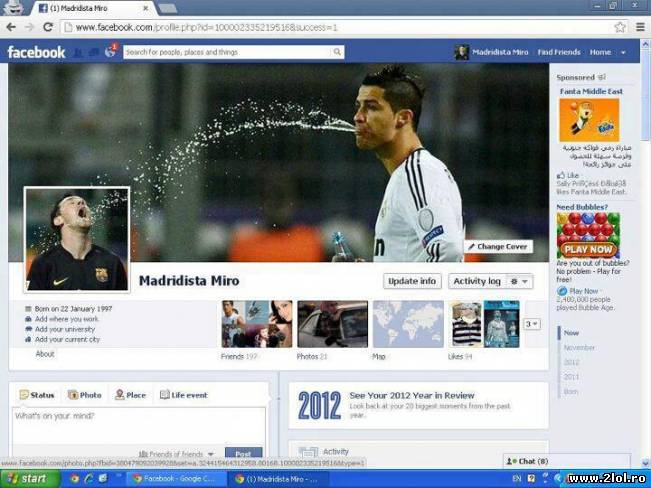Open Photos thumbnail box
The height and width of the screenshot is (488, 651).
pos(332,324)
